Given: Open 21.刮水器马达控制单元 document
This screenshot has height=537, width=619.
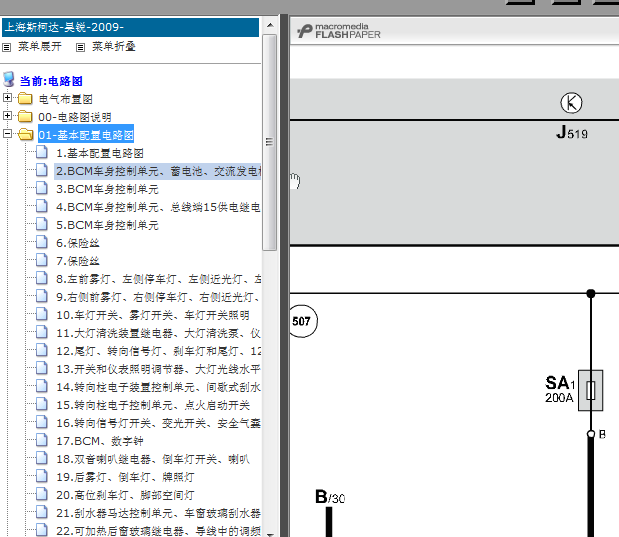Looking at the screenshot, I should 158,513.
